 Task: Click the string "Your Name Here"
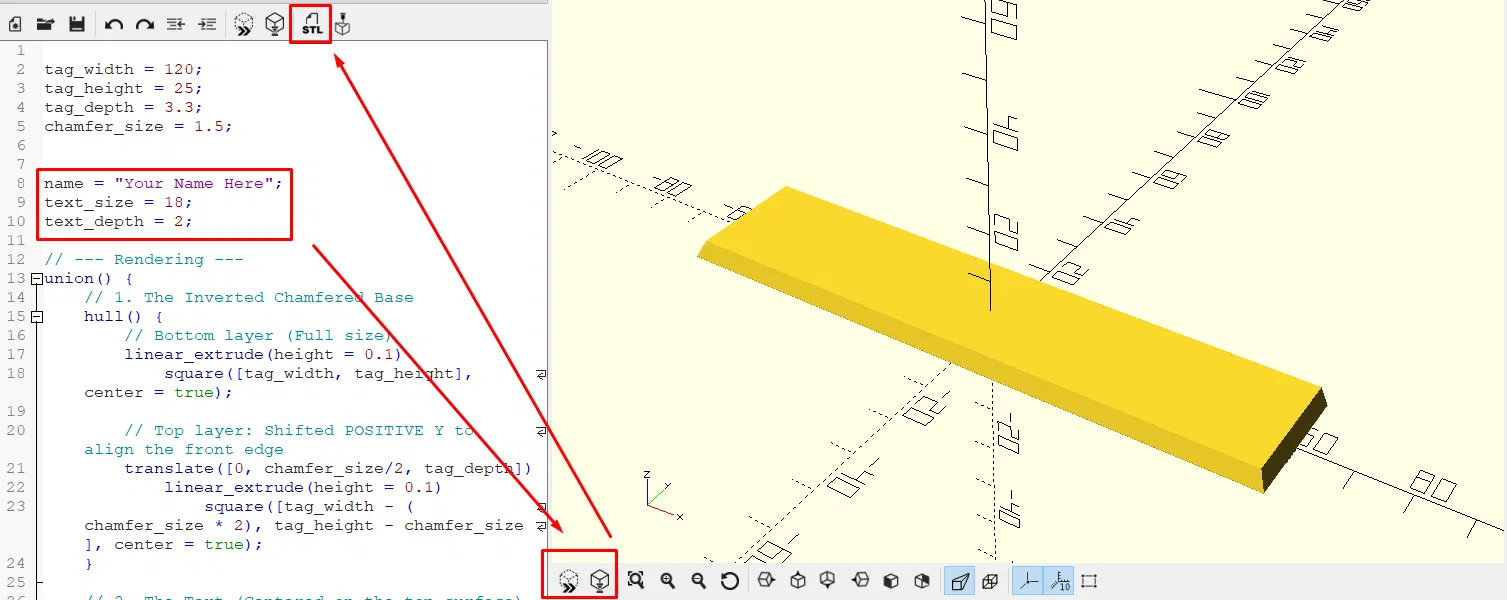pos(194,184)
